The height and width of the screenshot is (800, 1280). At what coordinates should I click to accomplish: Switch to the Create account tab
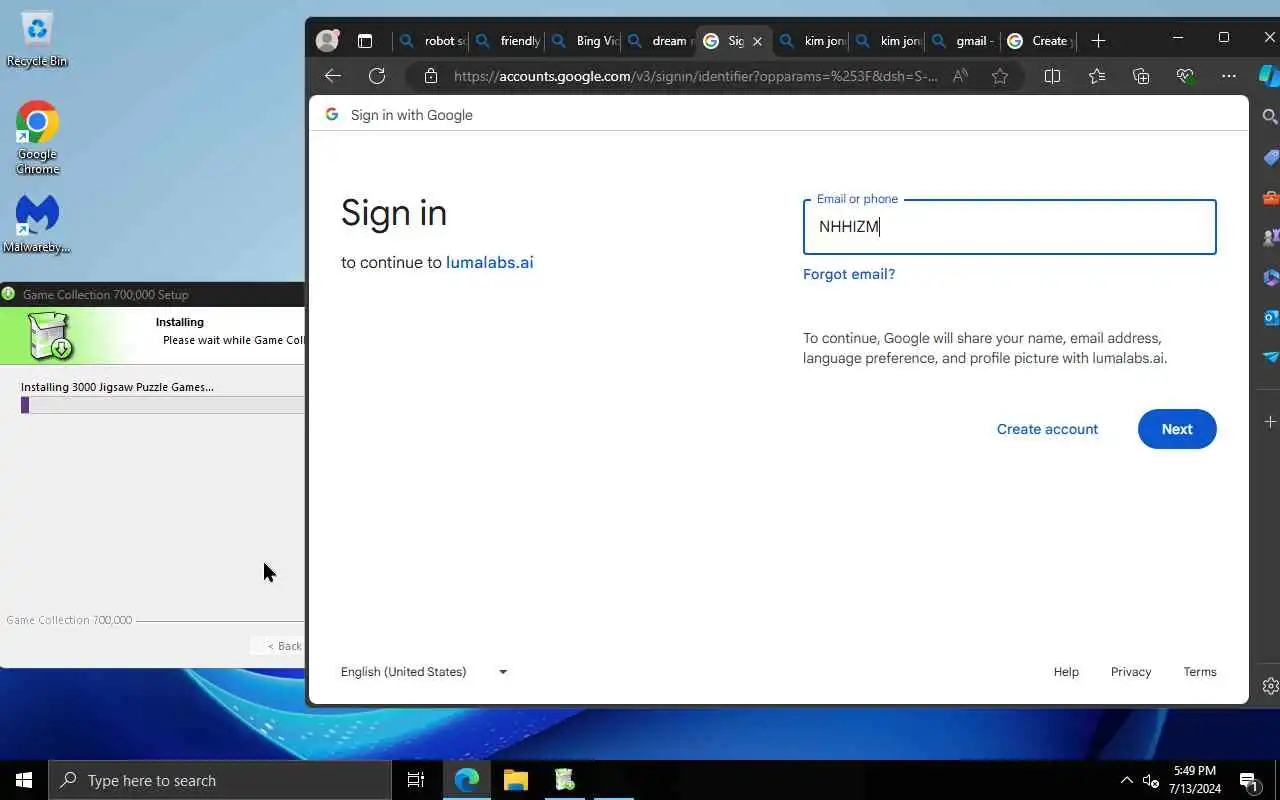click(x=1038, y=41)
